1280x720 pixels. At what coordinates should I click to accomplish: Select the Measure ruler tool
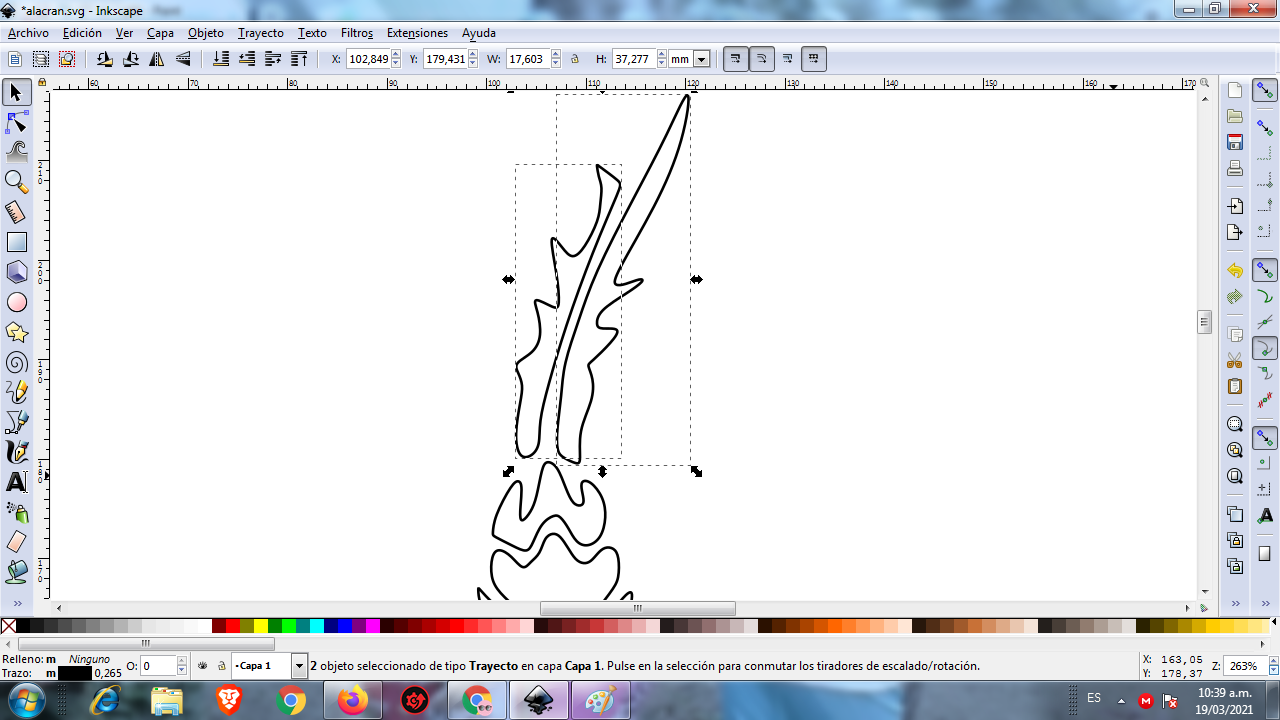pyautogui.click(x=16, y=212)
